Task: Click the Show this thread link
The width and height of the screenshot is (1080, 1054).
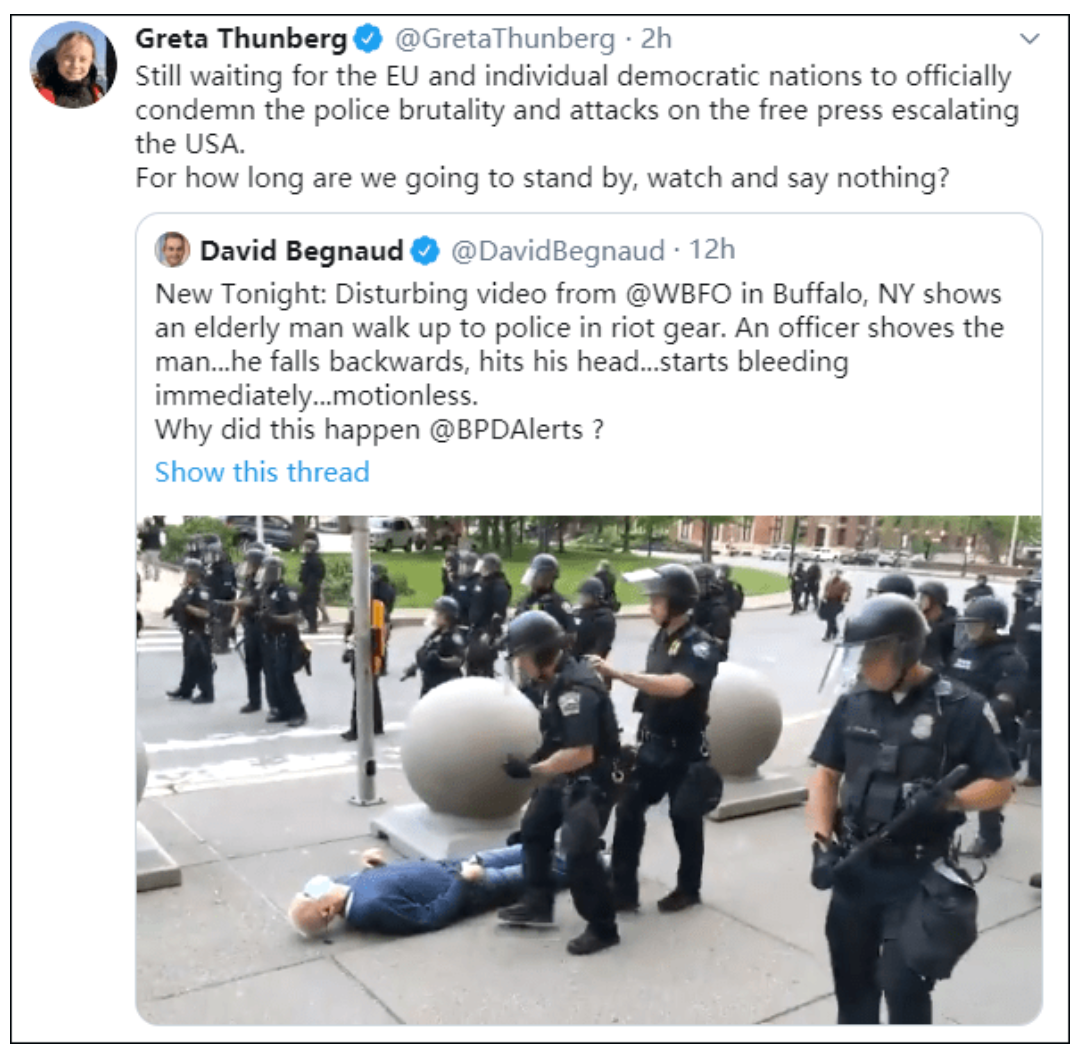Action: (262, 473)
